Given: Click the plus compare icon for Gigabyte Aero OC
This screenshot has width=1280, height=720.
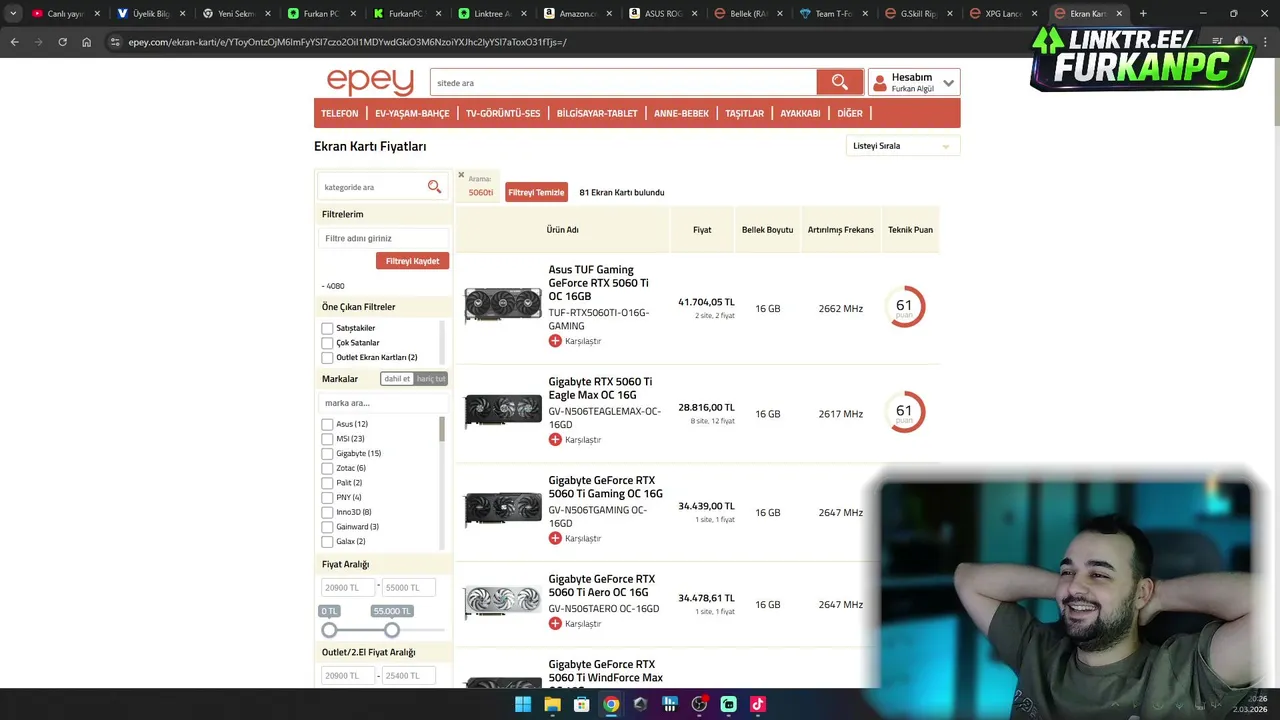Looking at the screenshot, I should click(555, 624).
